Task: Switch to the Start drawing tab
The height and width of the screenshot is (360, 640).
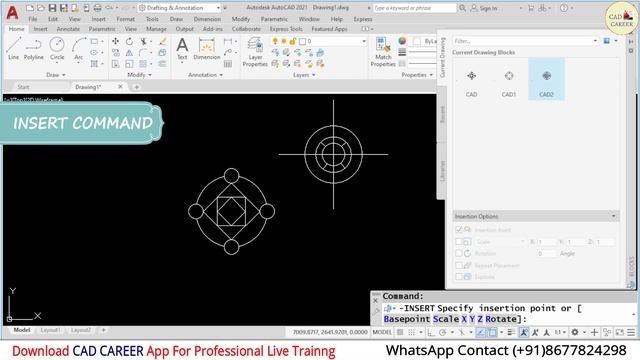Action: pos(23,87)
